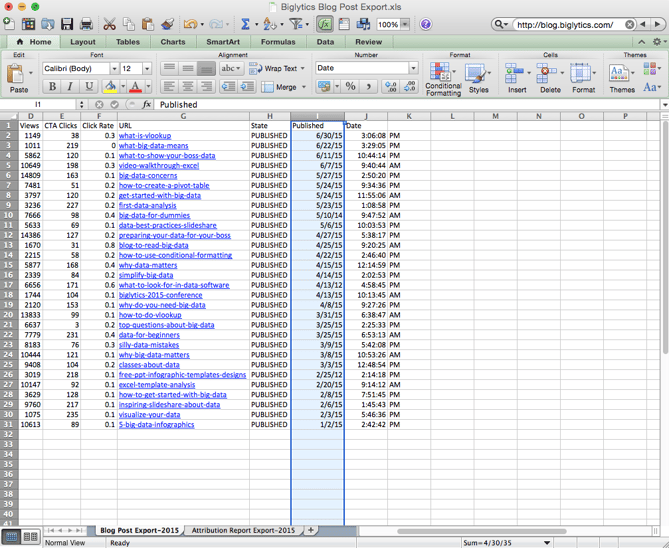This screenshot has width=669, height=548.
Task: Click the Print icon in toolbar
Action: (86, 24)
